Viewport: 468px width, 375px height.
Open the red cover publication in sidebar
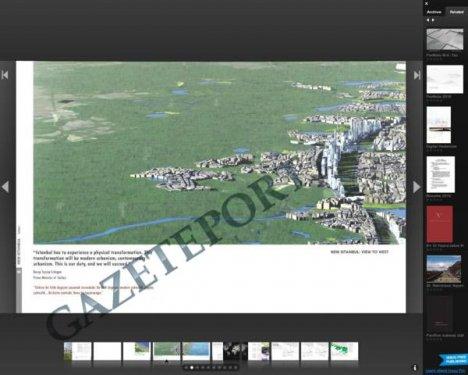click(440, 224)
